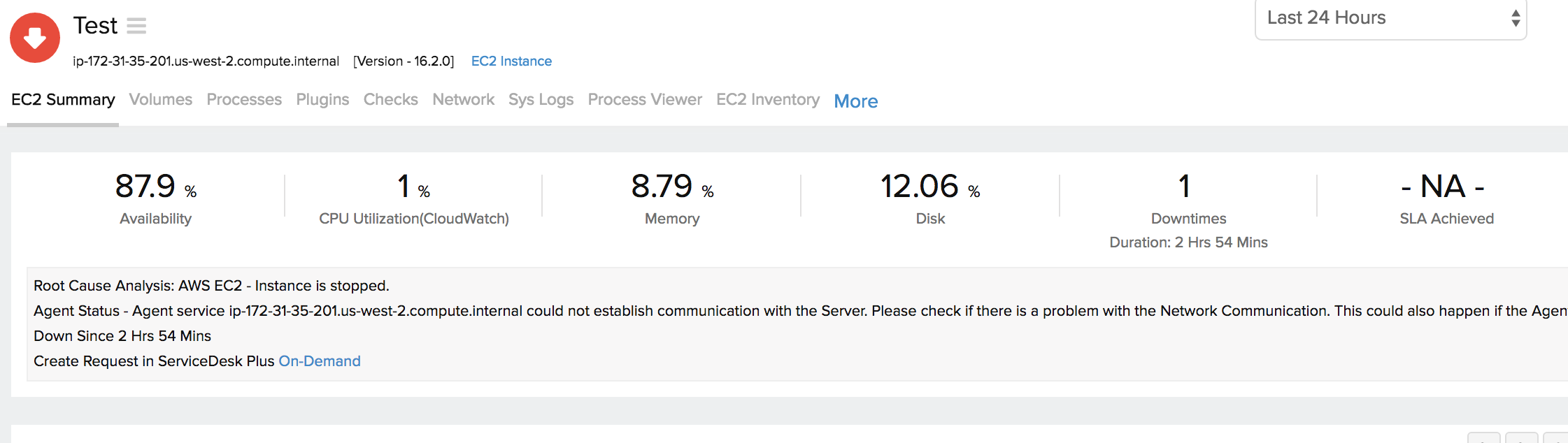Screen dimensions: 1568x443
Task: Open the Processes tab
Action: point(244,100)
